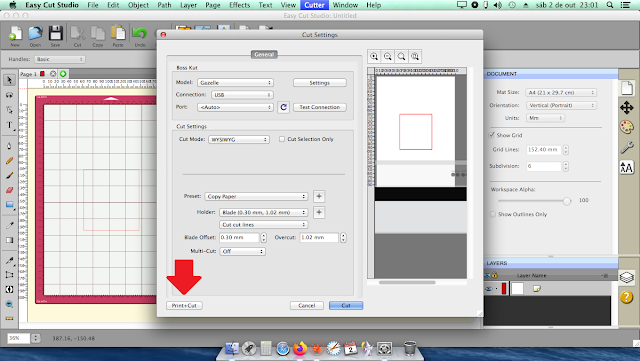The image size is (640, 361).
Task: Open the Handles Basic dropdown
Action: [60, 59]
